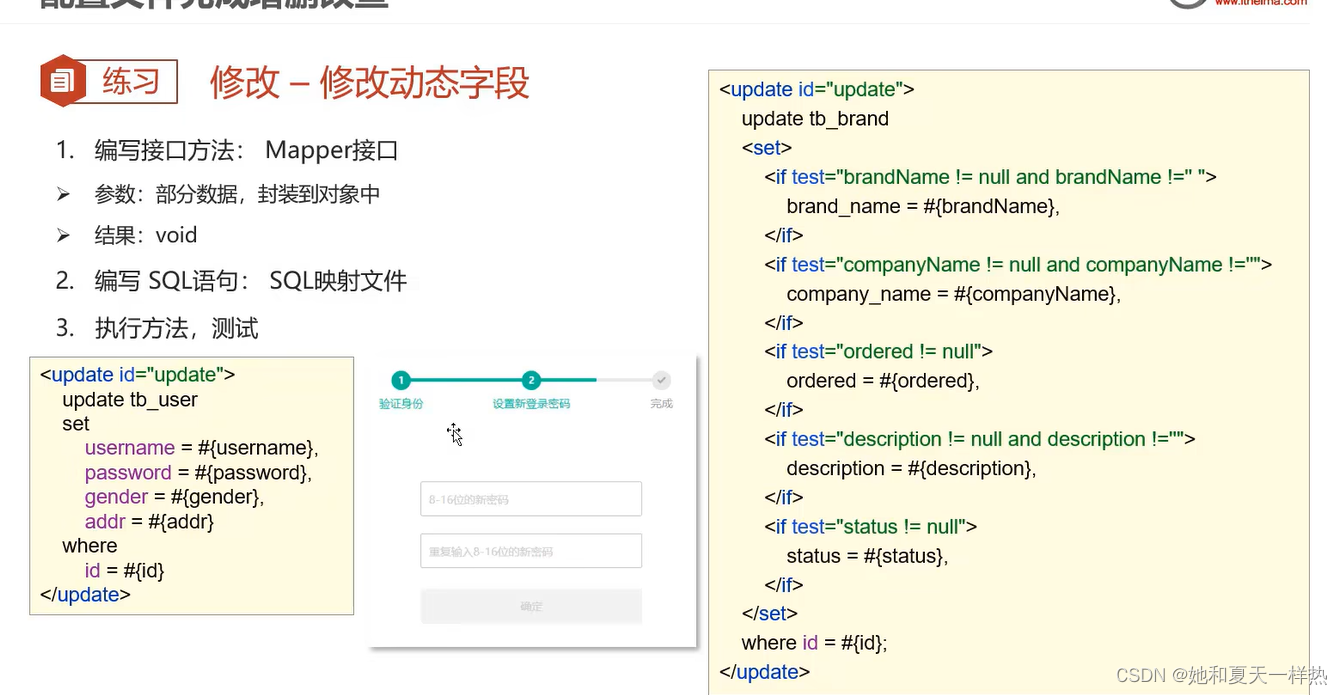Click the 8-16位的新密码 password input field
Viewport: 1343px width, 695px height.
531,499
